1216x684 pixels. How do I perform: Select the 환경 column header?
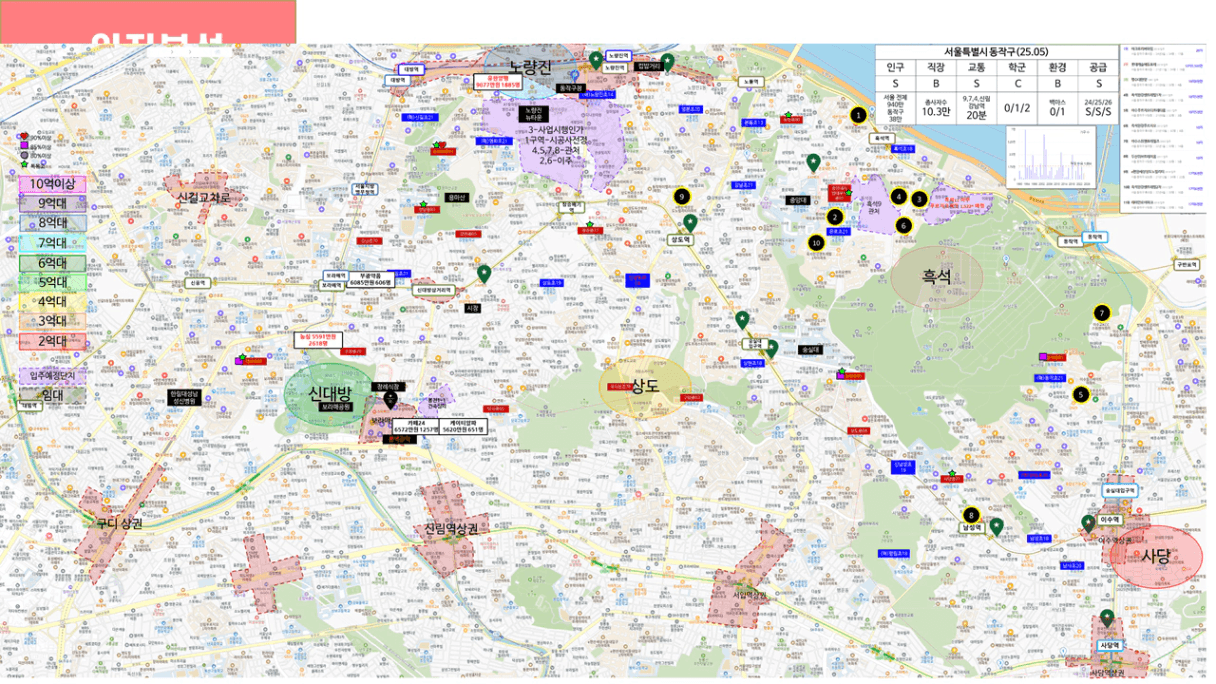(1057, 67)
